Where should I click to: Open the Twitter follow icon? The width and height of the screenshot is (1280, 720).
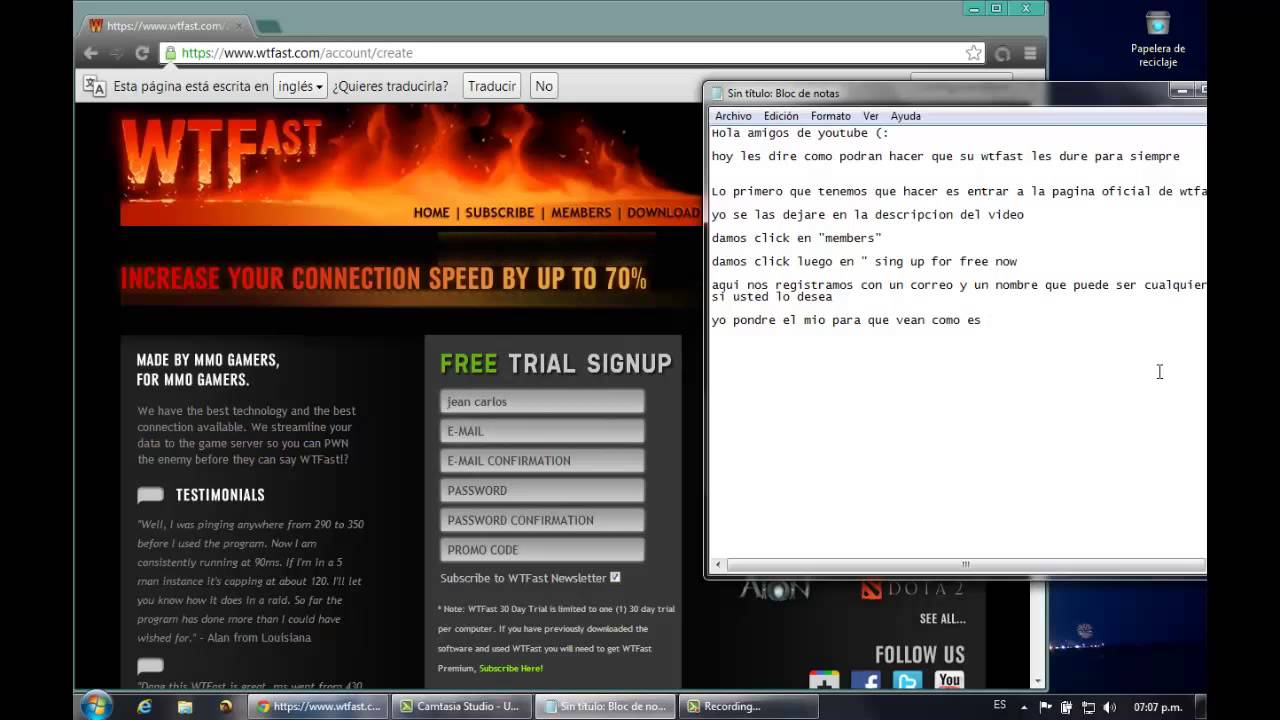907,681
